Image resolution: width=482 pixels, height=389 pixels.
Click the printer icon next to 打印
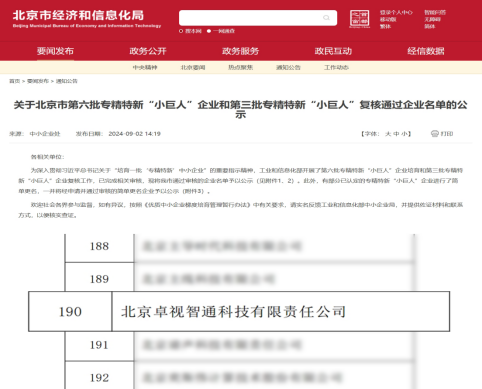435,134
